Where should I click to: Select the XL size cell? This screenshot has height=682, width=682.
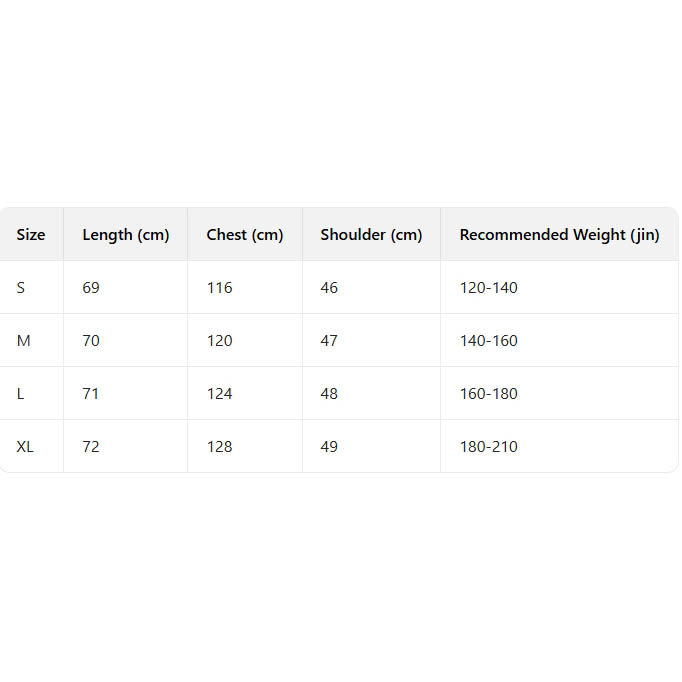click(25, 447)
